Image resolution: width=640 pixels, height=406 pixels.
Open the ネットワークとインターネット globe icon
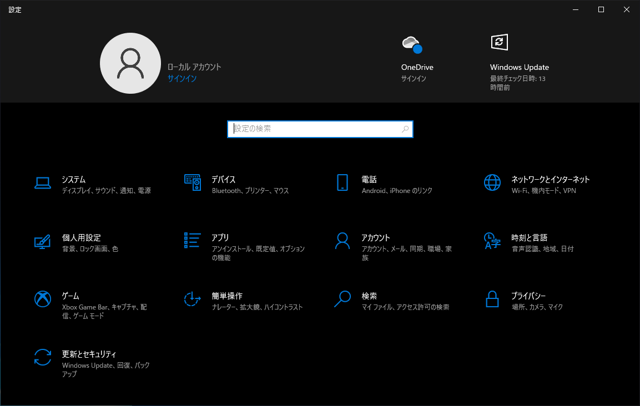click(492, 182)
